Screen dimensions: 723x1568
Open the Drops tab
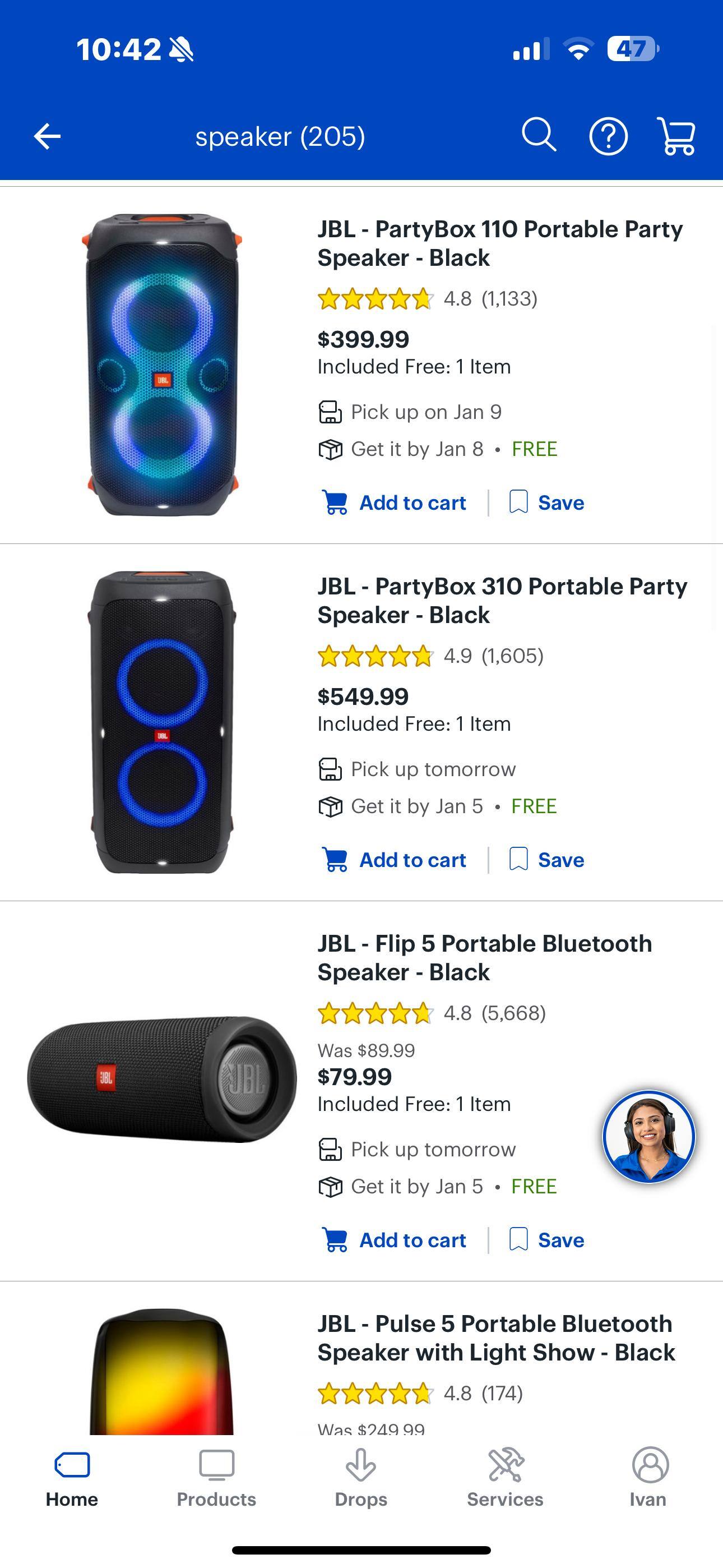(361, 1477)
